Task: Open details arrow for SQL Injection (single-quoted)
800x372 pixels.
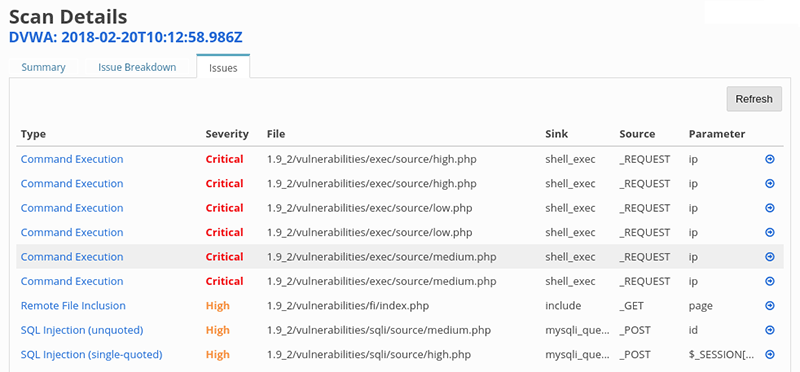Action: pyautogui.click(x=770, y=355)
